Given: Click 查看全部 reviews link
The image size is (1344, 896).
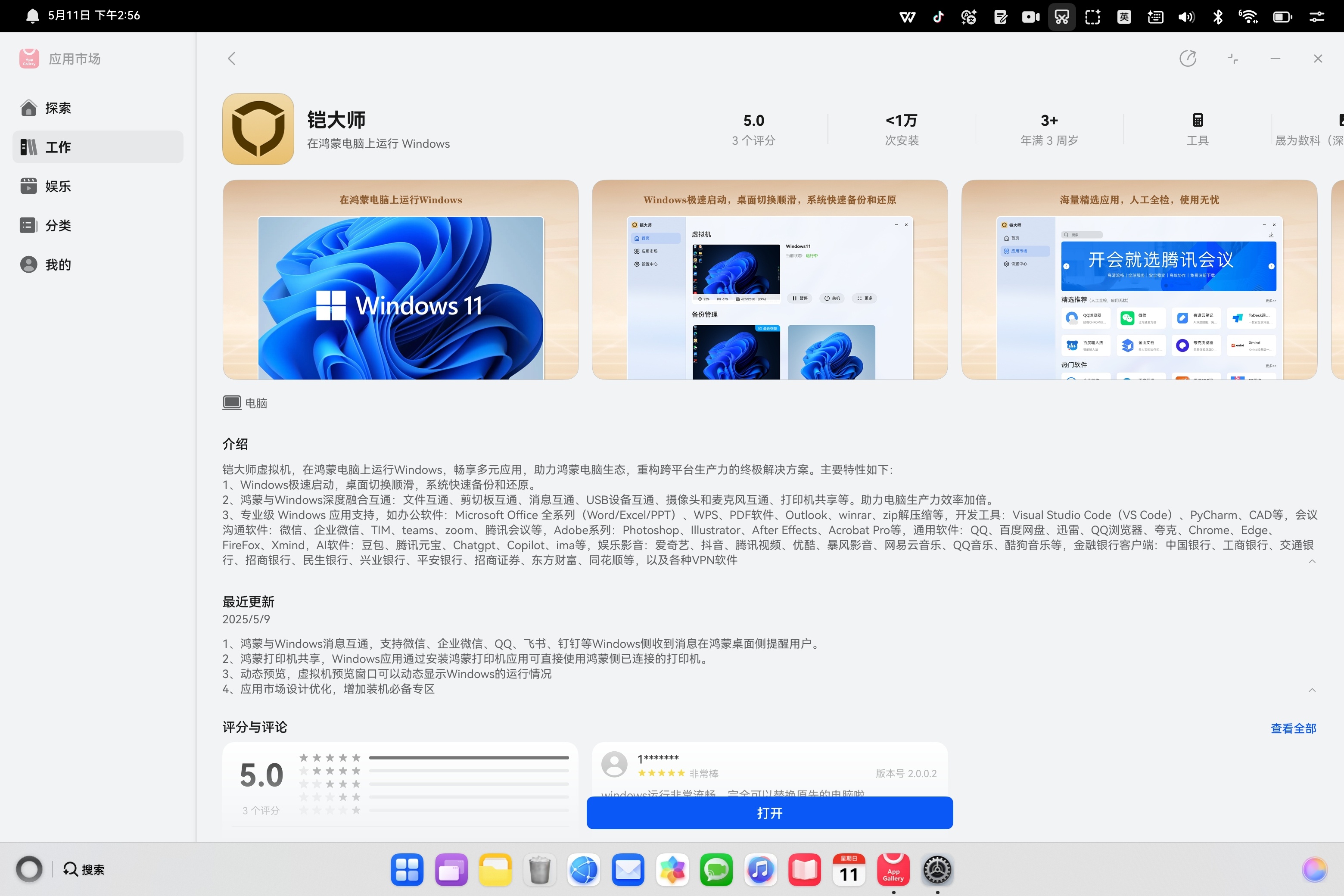Looking at the screenshot, I should coord(1293,728).
